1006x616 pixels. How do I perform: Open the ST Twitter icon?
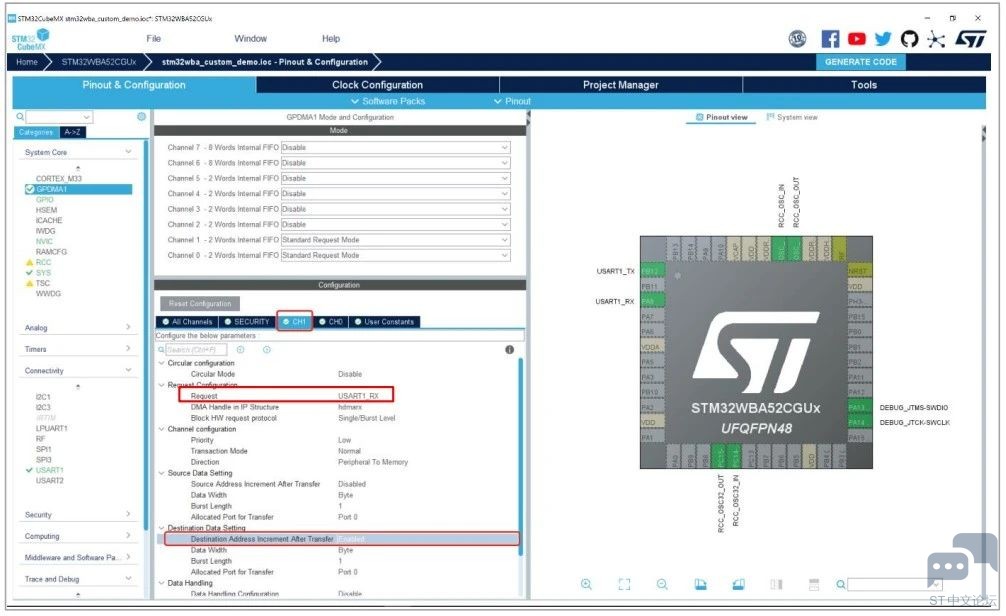(x=883, y=39)
